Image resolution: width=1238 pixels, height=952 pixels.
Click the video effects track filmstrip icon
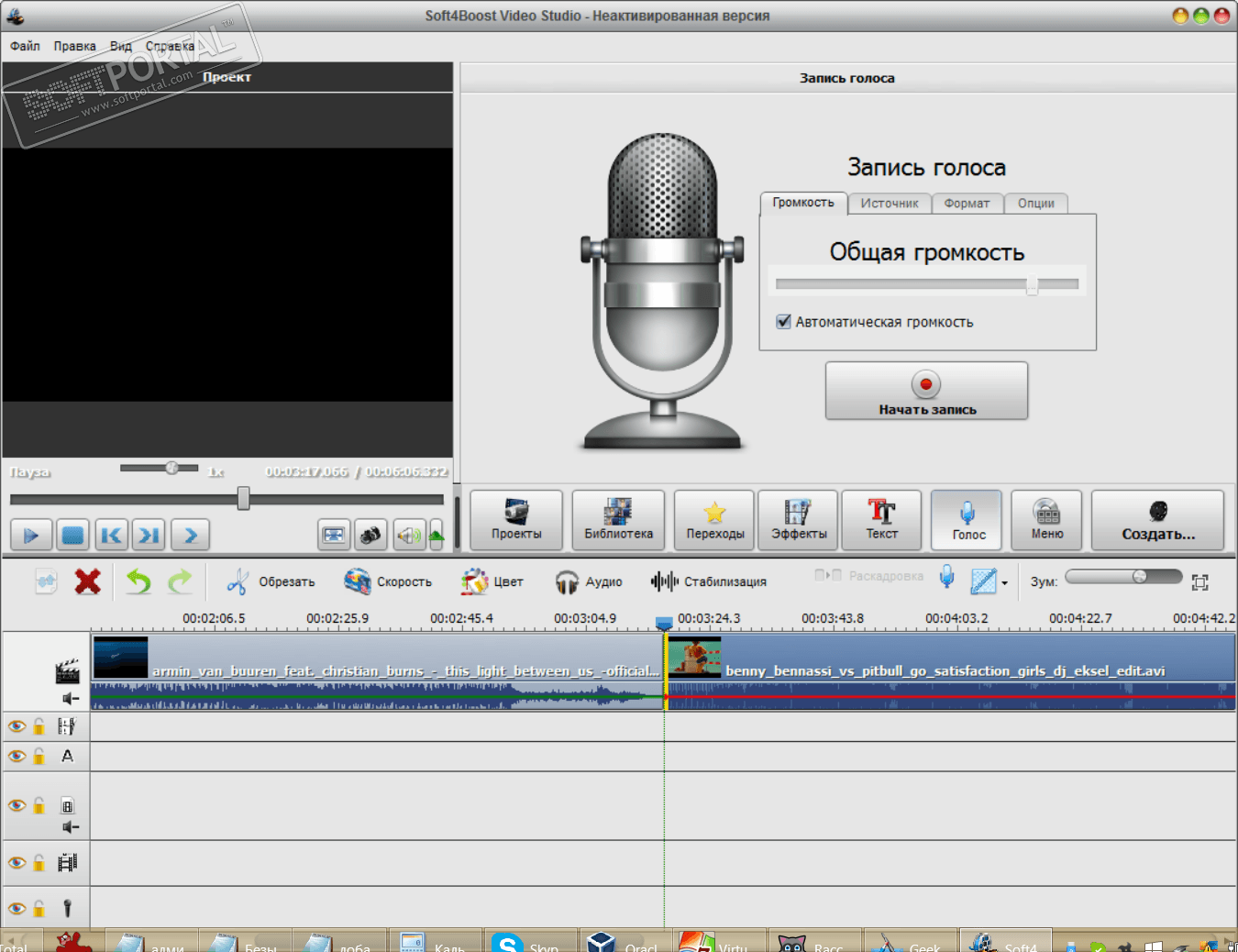coord(67,726)
